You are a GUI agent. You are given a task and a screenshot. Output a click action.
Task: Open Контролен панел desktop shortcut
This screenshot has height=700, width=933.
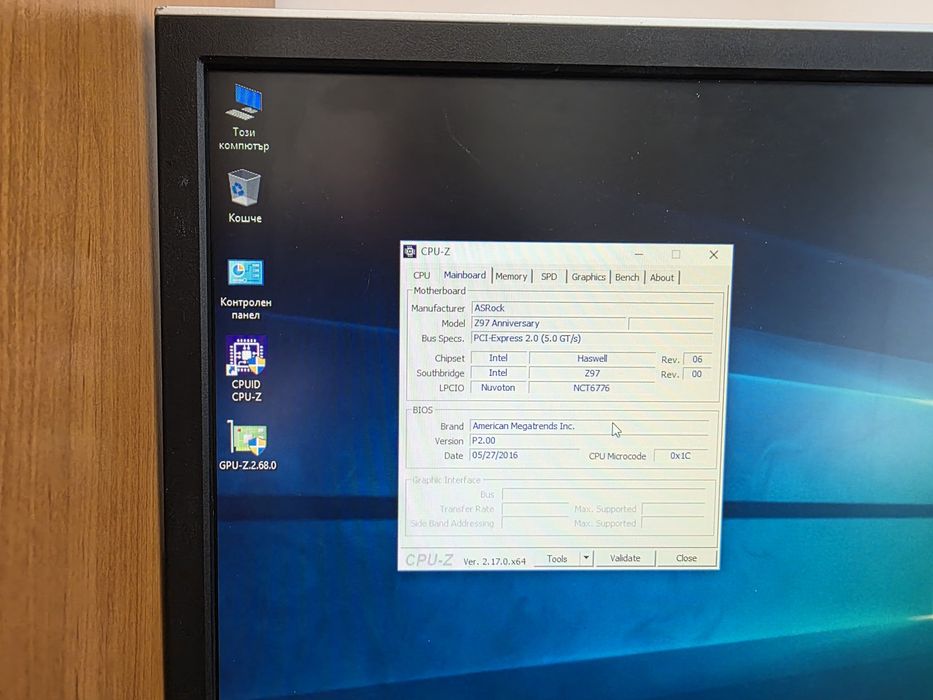[x=245, y=290]
